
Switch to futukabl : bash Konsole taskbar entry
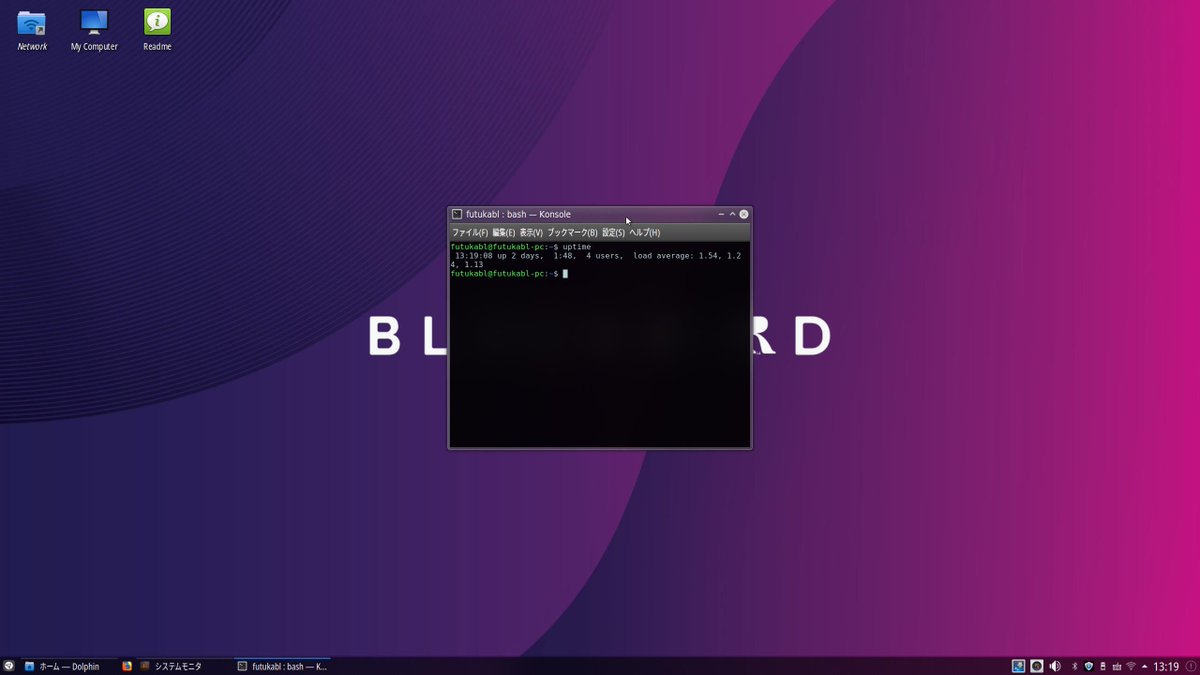coord(281,666)
